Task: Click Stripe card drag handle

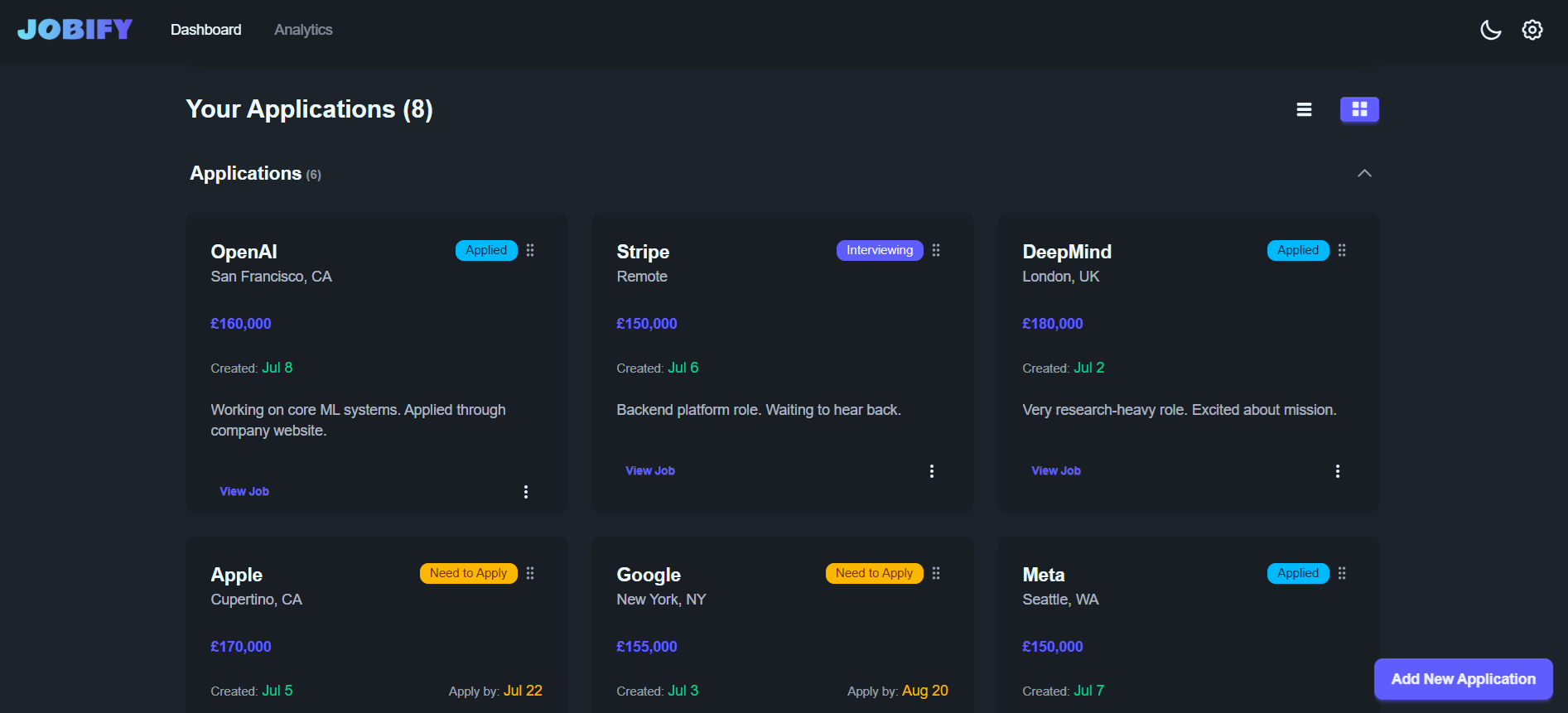Action: (x=936, y=250)
